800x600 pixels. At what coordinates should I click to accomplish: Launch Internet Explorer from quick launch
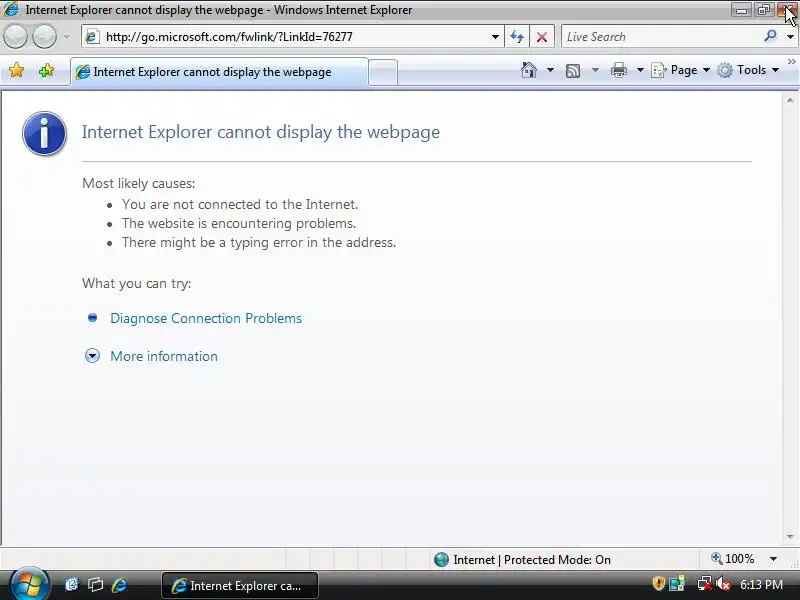tap(119, 585)
